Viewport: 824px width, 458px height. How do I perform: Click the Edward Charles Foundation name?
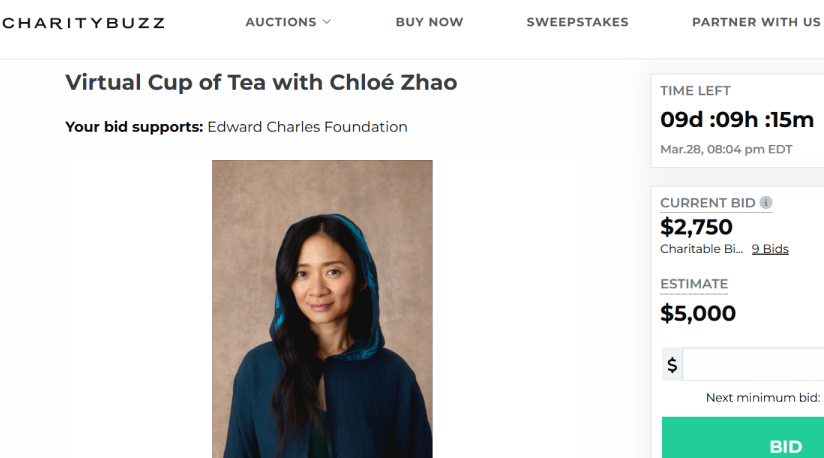click(x=307, y=127)
